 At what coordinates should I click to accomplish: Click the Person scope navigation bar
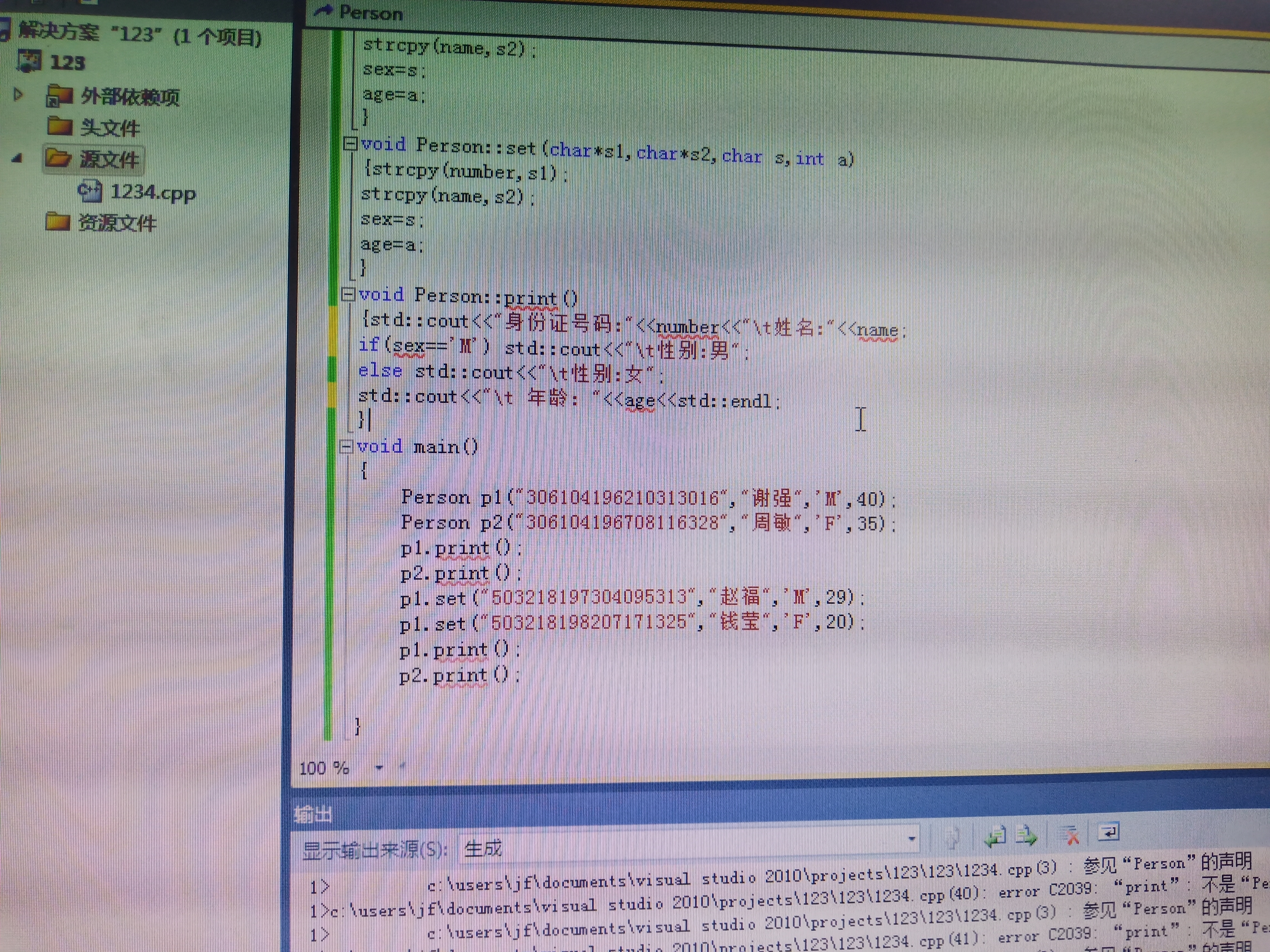point(371,13)
